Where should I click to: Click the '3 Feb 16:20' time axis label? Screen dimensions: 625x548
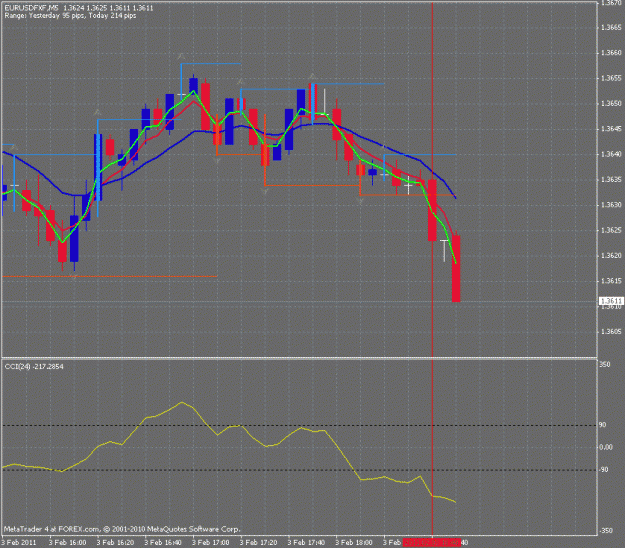click(x=115, y=542)
